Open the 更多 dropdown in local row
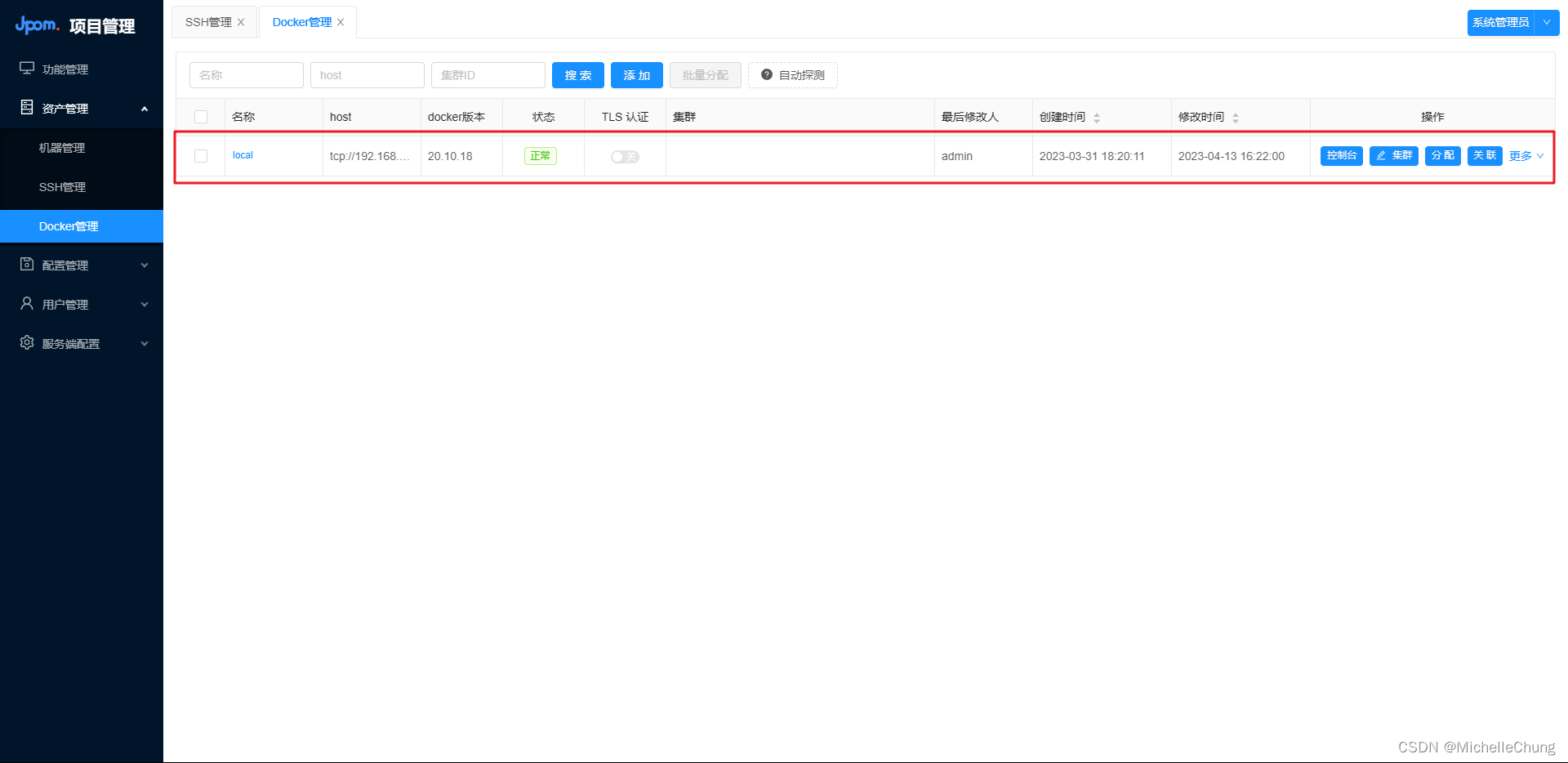The height and width of the screenshot is (763, 1568). [1526, 156]
